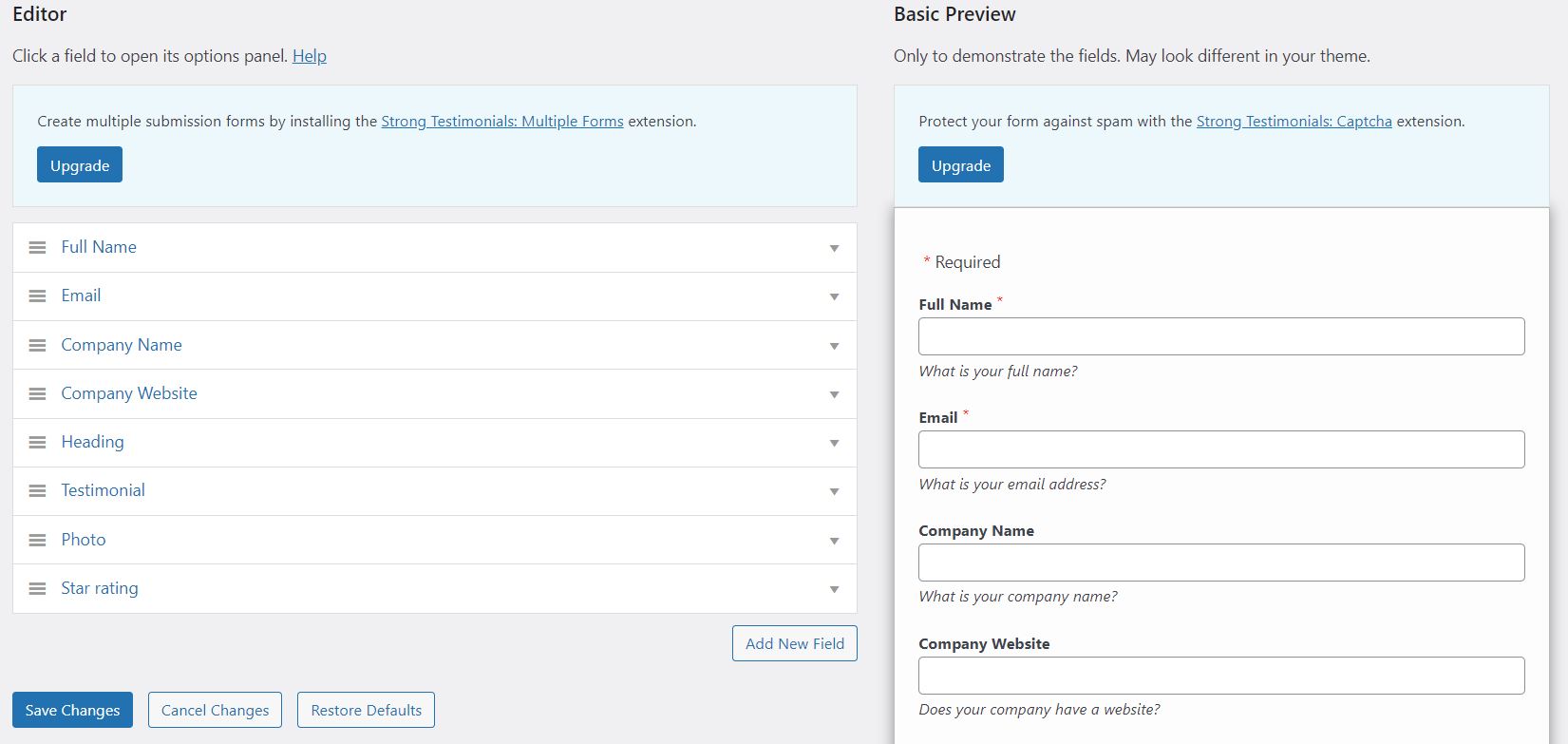
Task: Expand the Email field options arrow
Action: pyautogui.click(x=834, y=297)
